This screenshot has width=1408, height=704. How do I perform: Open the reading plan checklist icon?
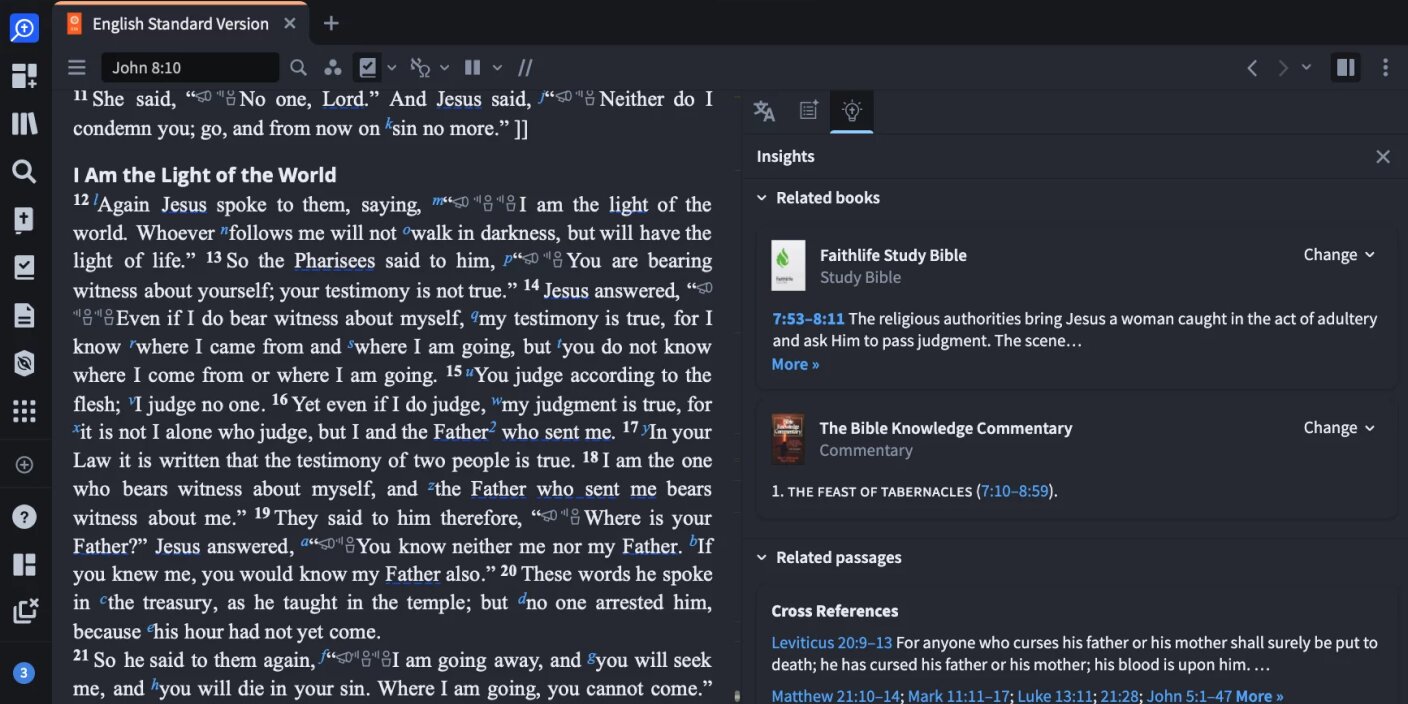point(24,268)
